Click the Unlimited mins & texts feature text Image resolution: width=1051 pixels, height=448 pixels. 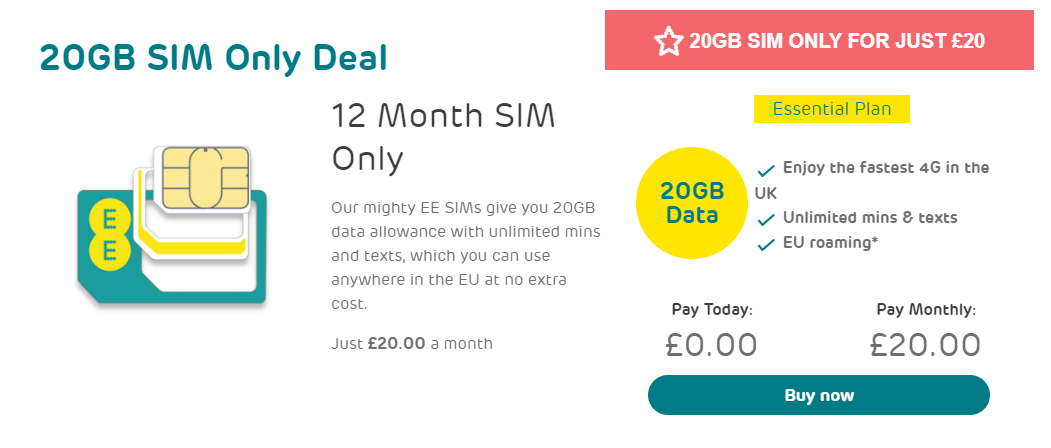[x=870, y=218]
